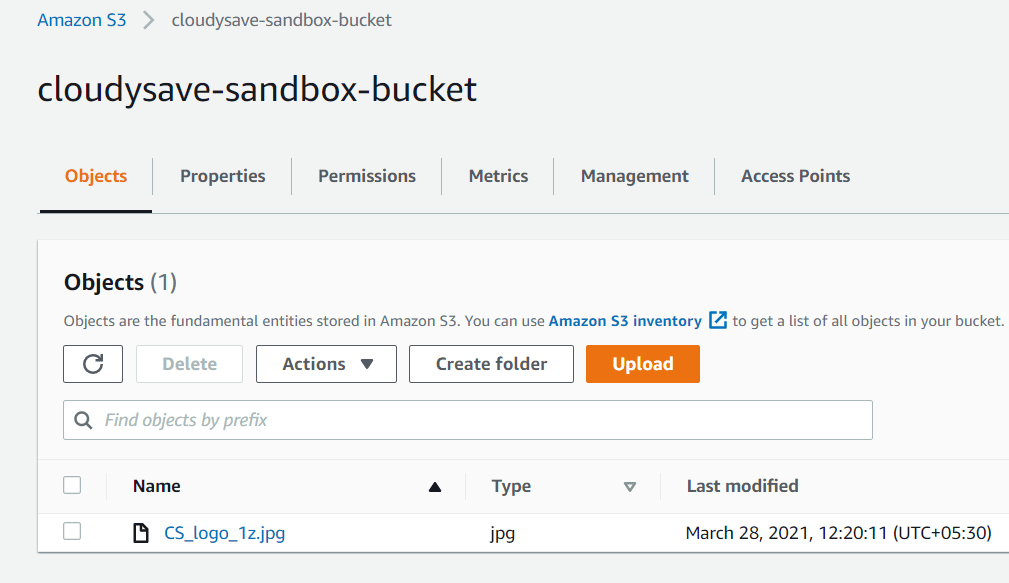Sort by the Type column arrow
This screenshot has width=1009, height=583.
point(630,487)
